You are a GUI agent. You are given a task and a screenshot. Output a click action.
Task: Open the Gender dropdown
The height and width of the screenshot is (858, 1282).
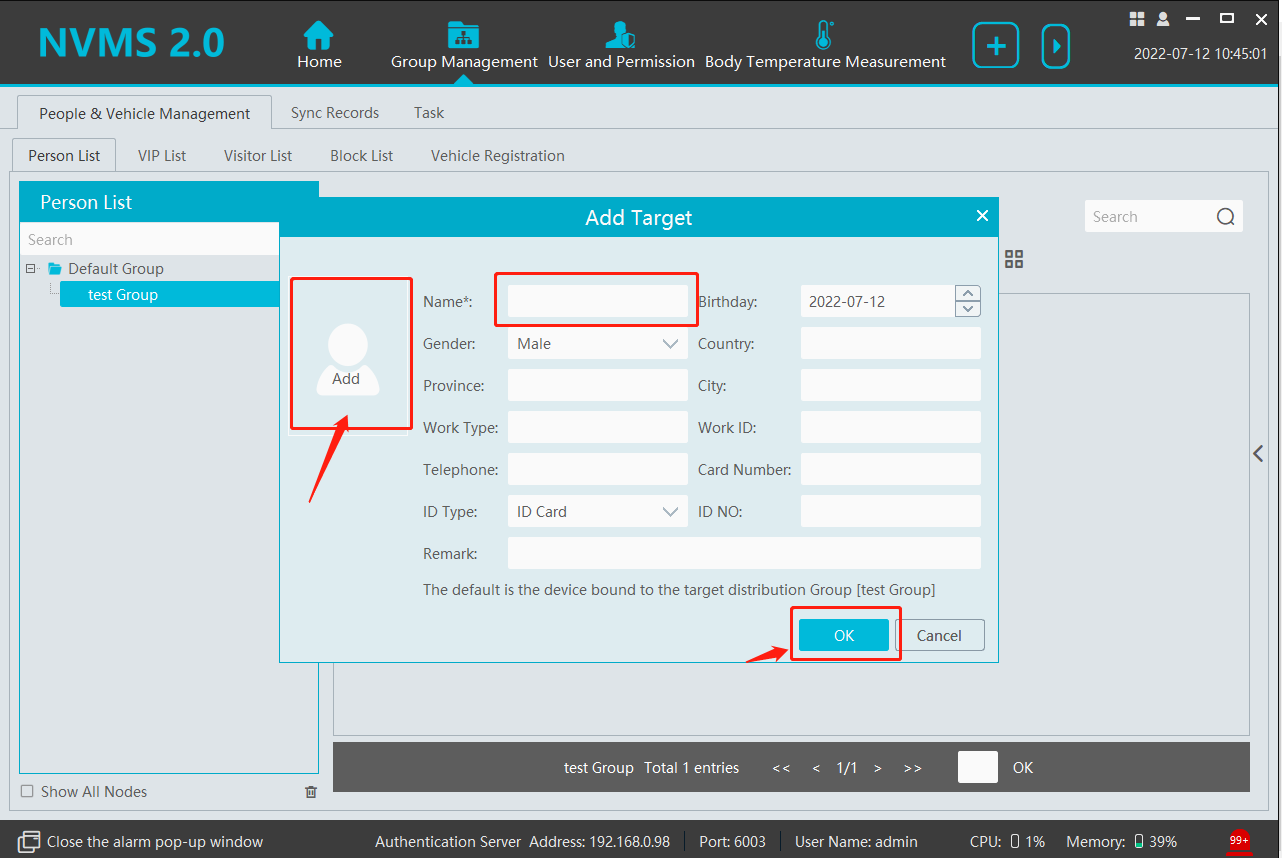pyautogui.click(x=598, y=343)
